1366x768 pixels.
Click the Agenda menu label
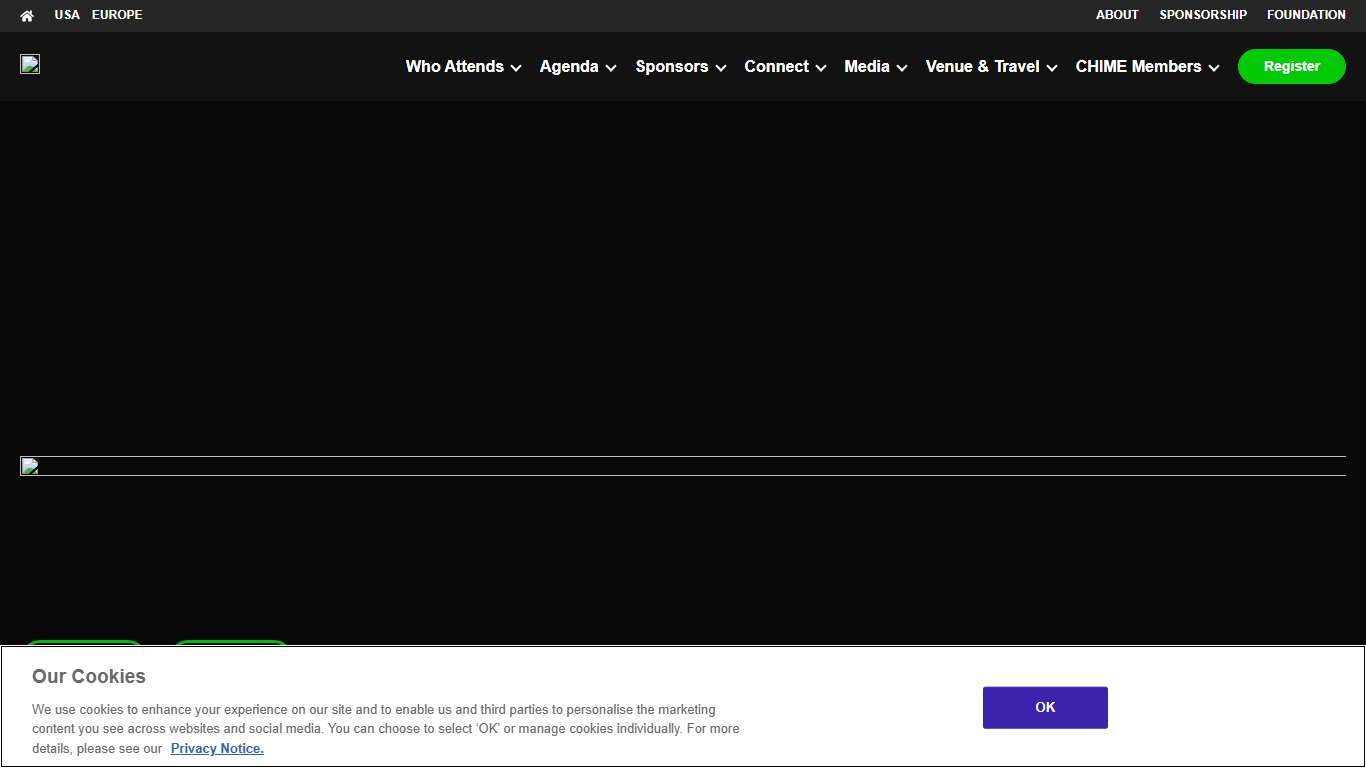tap(569, 66)
